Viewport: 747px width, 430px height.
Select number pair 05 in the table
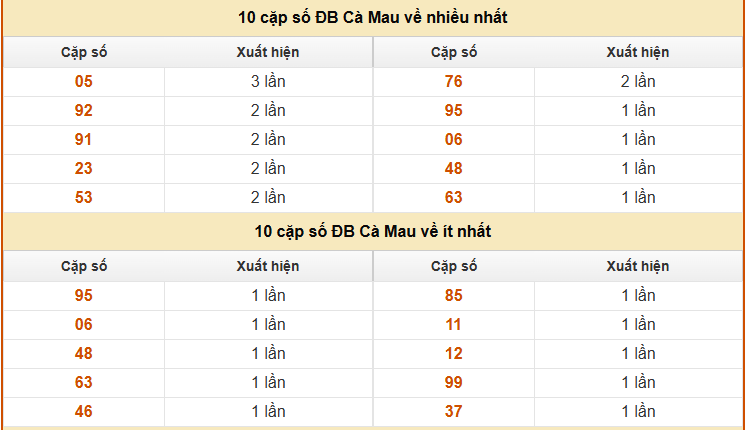pos(84,82)
